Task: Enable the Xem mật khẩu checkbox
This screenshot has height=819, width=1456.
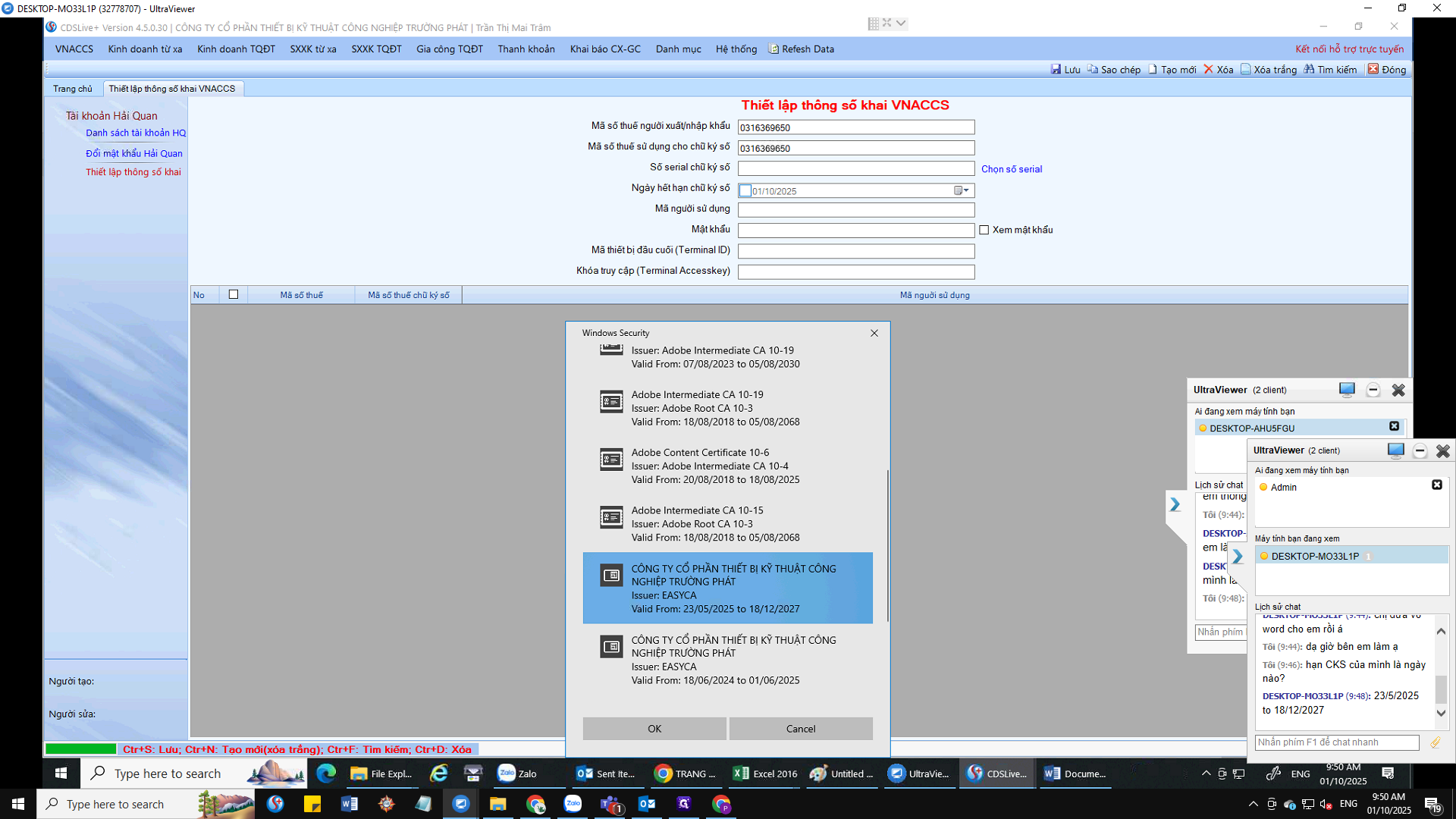Action: (x=984, y=230)
